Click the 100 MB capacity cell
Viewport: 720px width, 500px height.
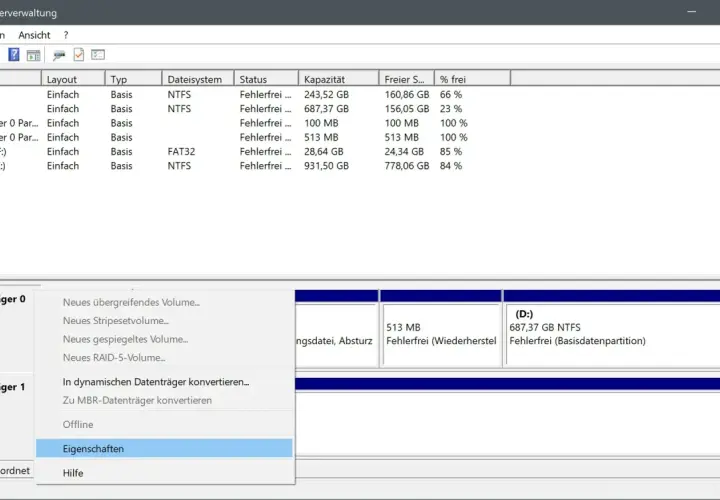321,123
